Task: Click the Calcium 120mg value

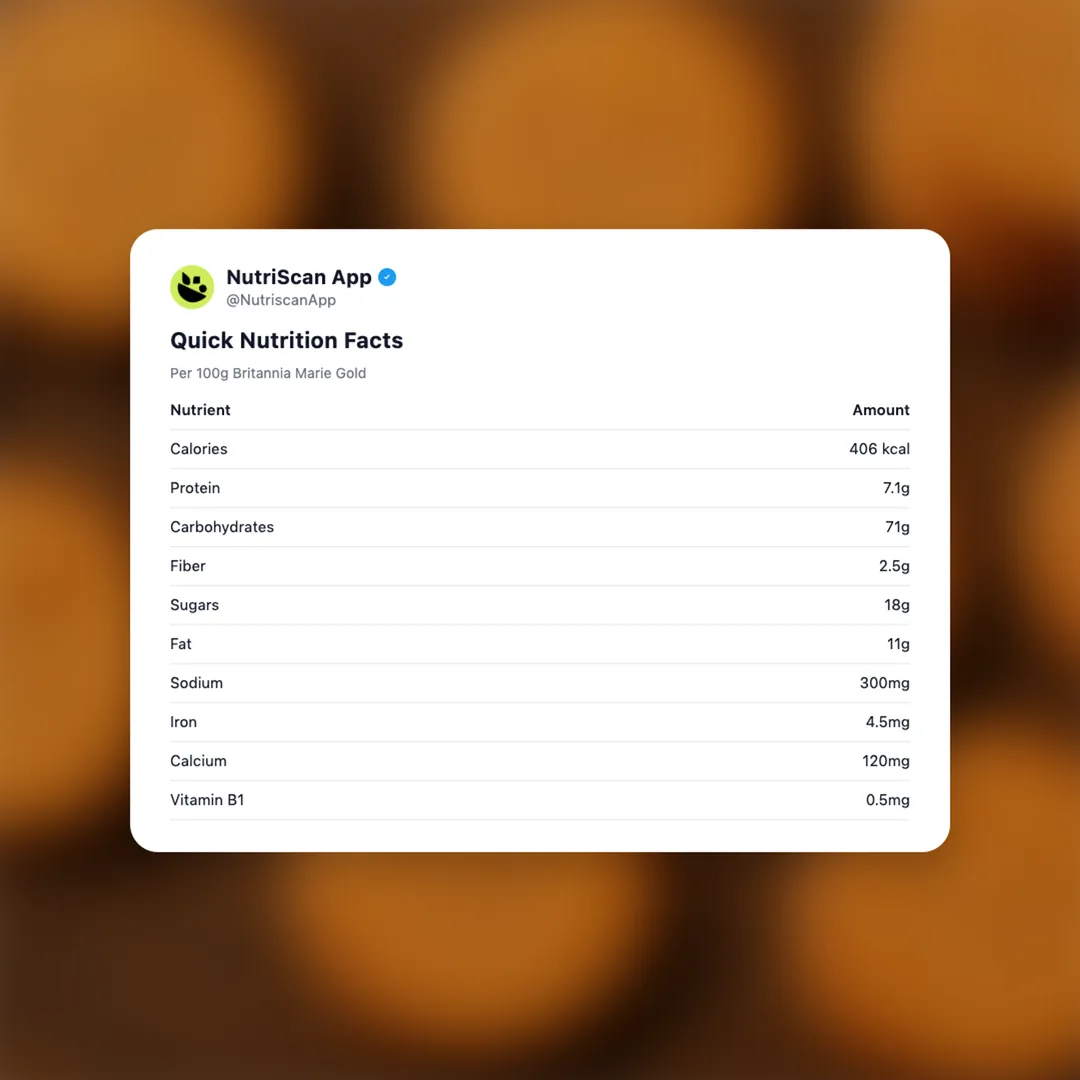Action: click(x=885, y=761)
